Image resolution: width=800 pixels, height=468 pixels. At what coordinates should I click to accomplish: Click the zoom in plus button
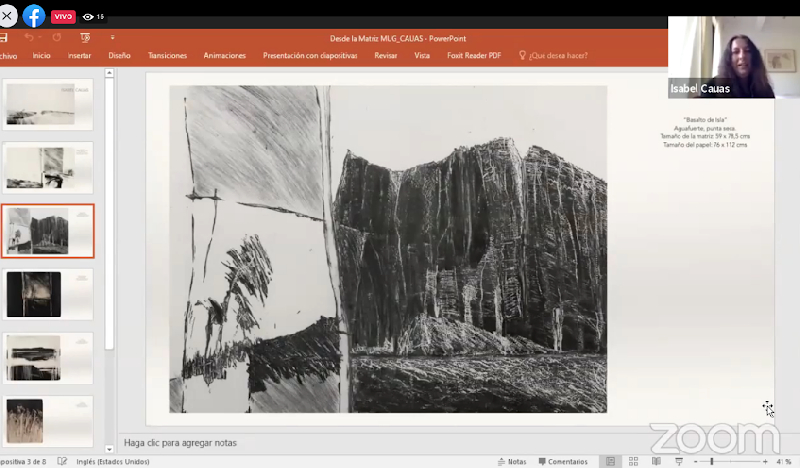(x=765, y=461)
